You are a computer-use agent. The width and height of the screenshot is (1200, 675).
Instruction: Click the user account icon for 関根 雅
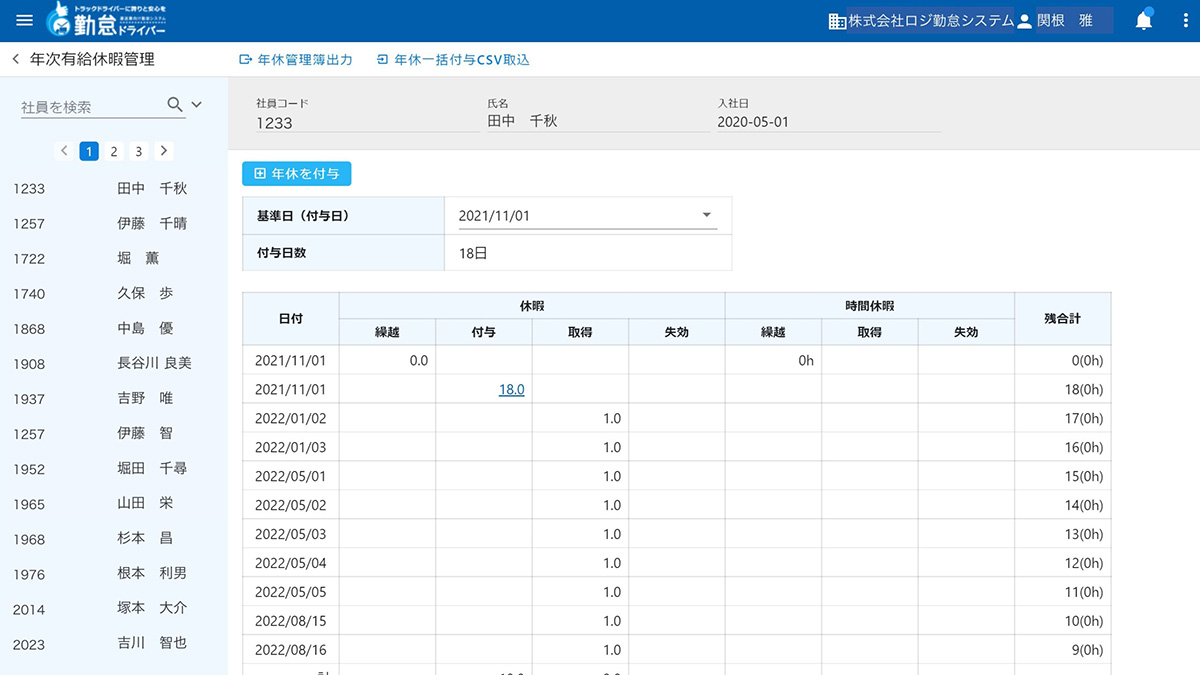point(1024,21)
